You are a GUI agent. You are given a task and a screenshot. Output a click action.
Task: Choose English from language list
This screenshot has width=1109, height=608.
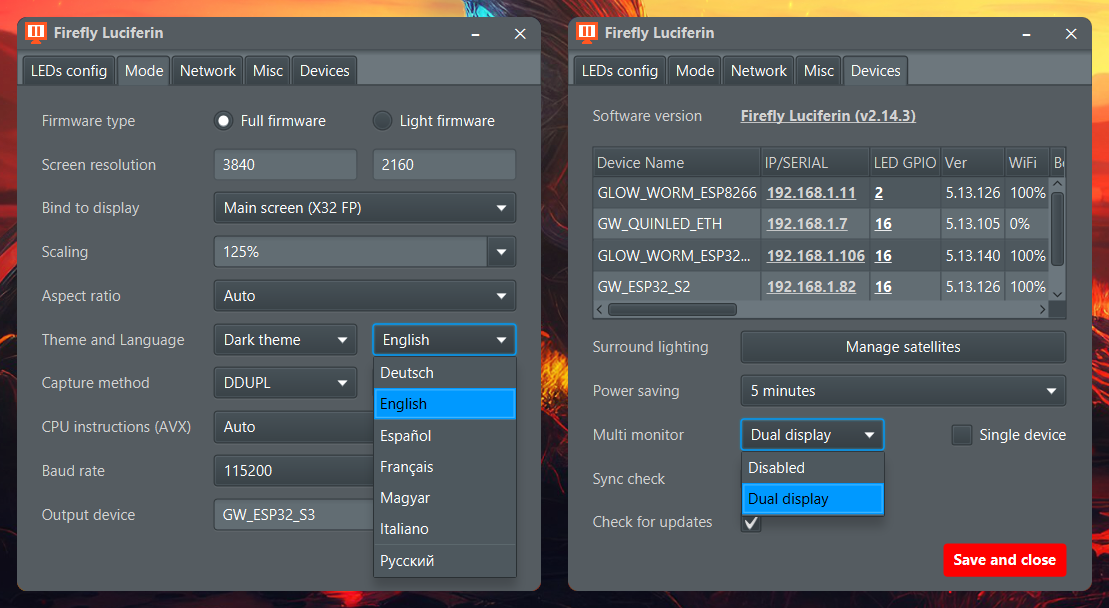click(444, 404)
